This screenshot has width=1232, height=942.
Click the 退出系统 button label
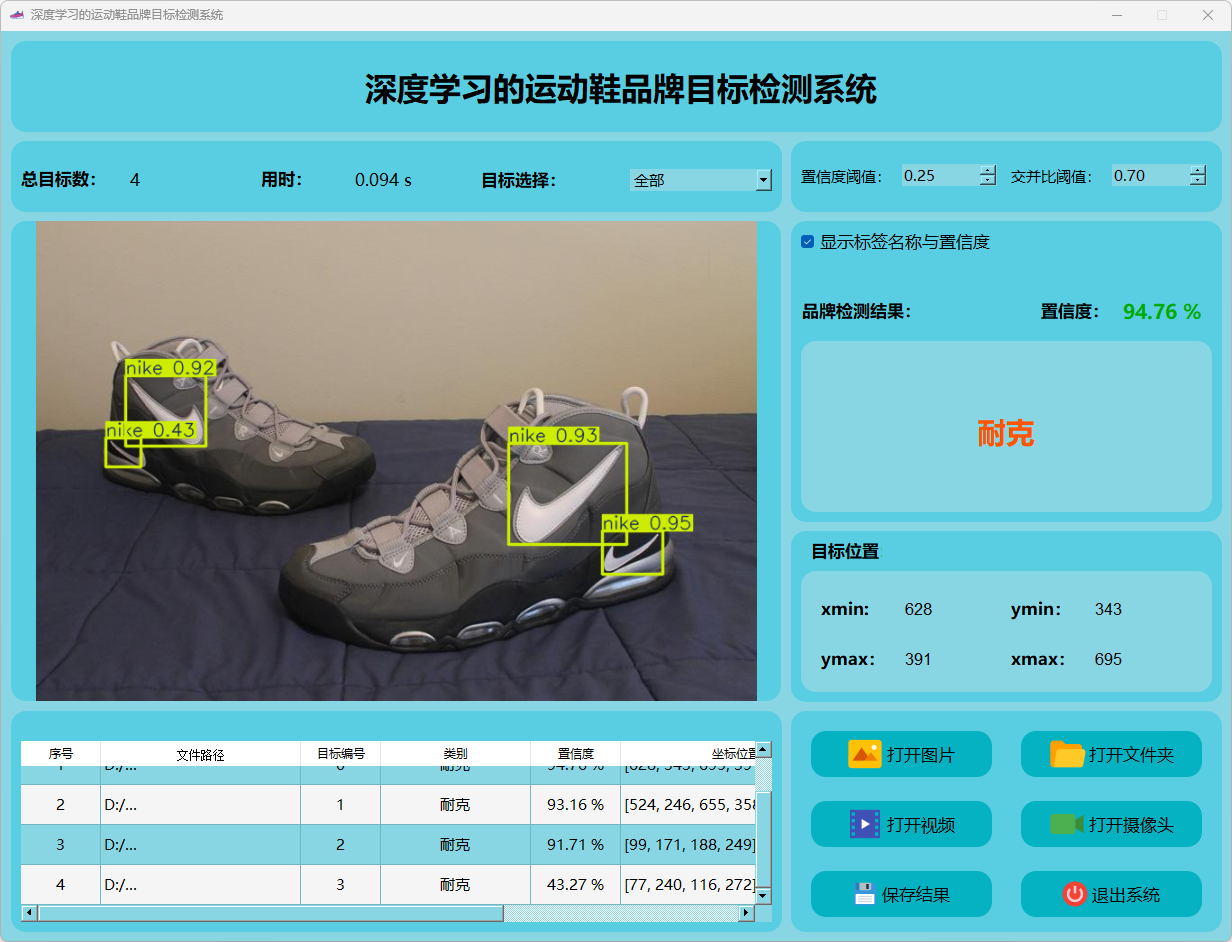click(1126, 895)
